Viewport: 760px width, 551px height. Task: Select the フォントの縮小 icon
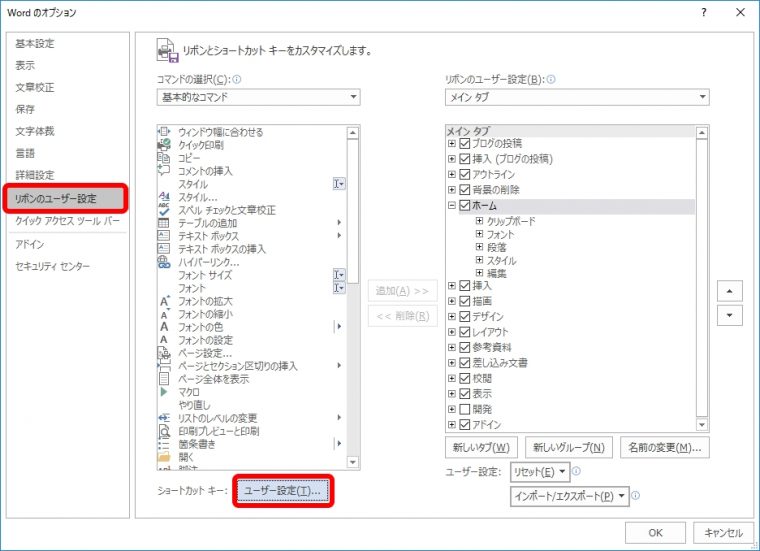[x=164, y=314]
